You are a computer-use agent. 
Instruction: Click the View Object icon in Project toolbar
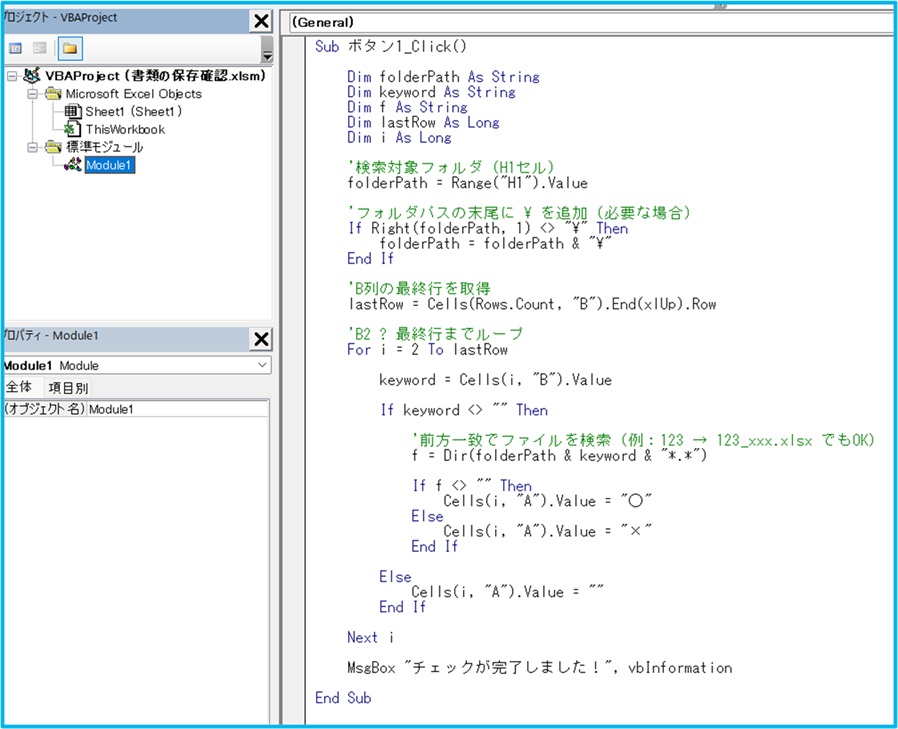40,48
